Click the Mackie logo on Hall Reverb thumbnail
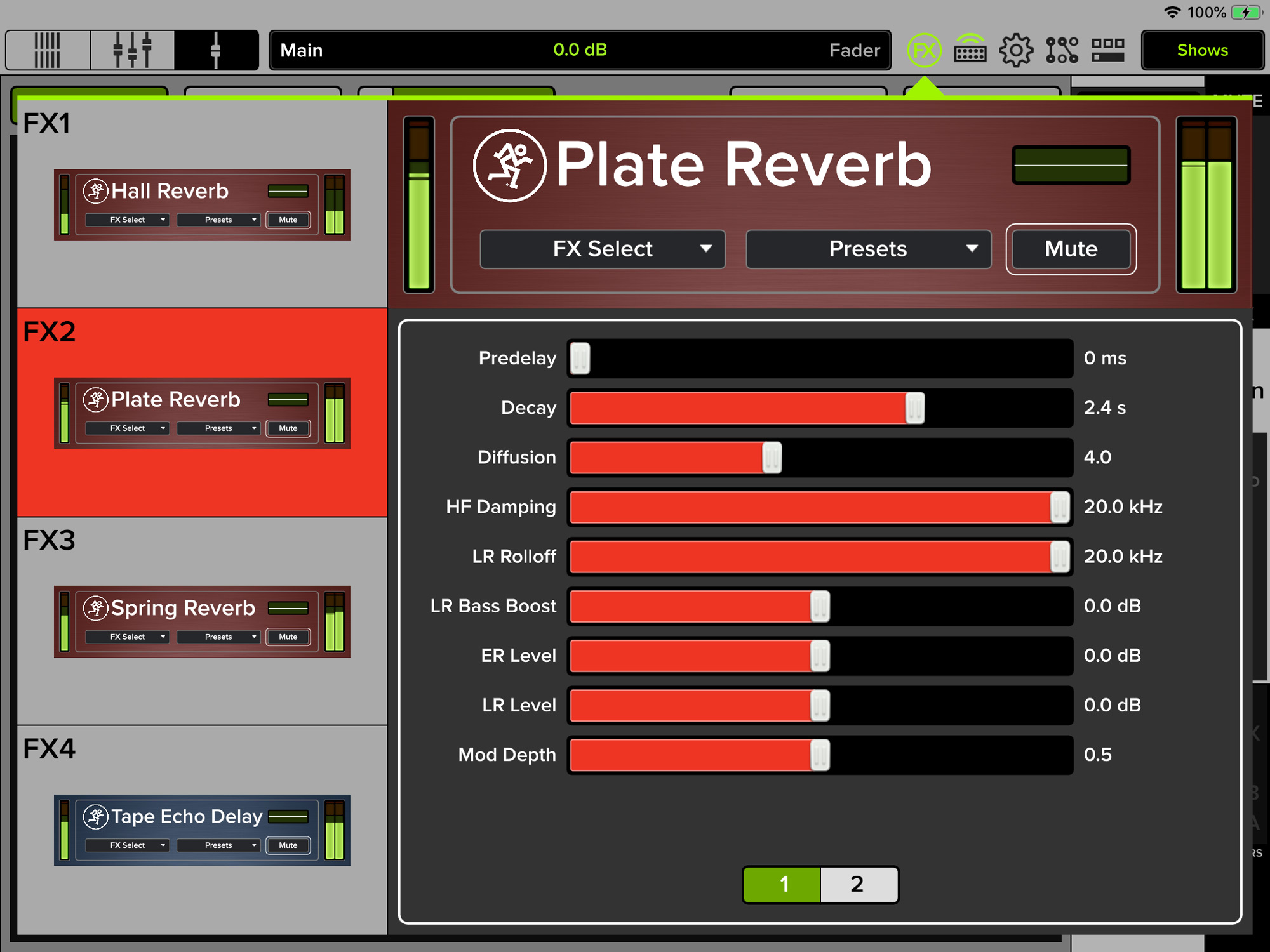The width and height of the screenshot is (1270, 952). tap(96, 191)
